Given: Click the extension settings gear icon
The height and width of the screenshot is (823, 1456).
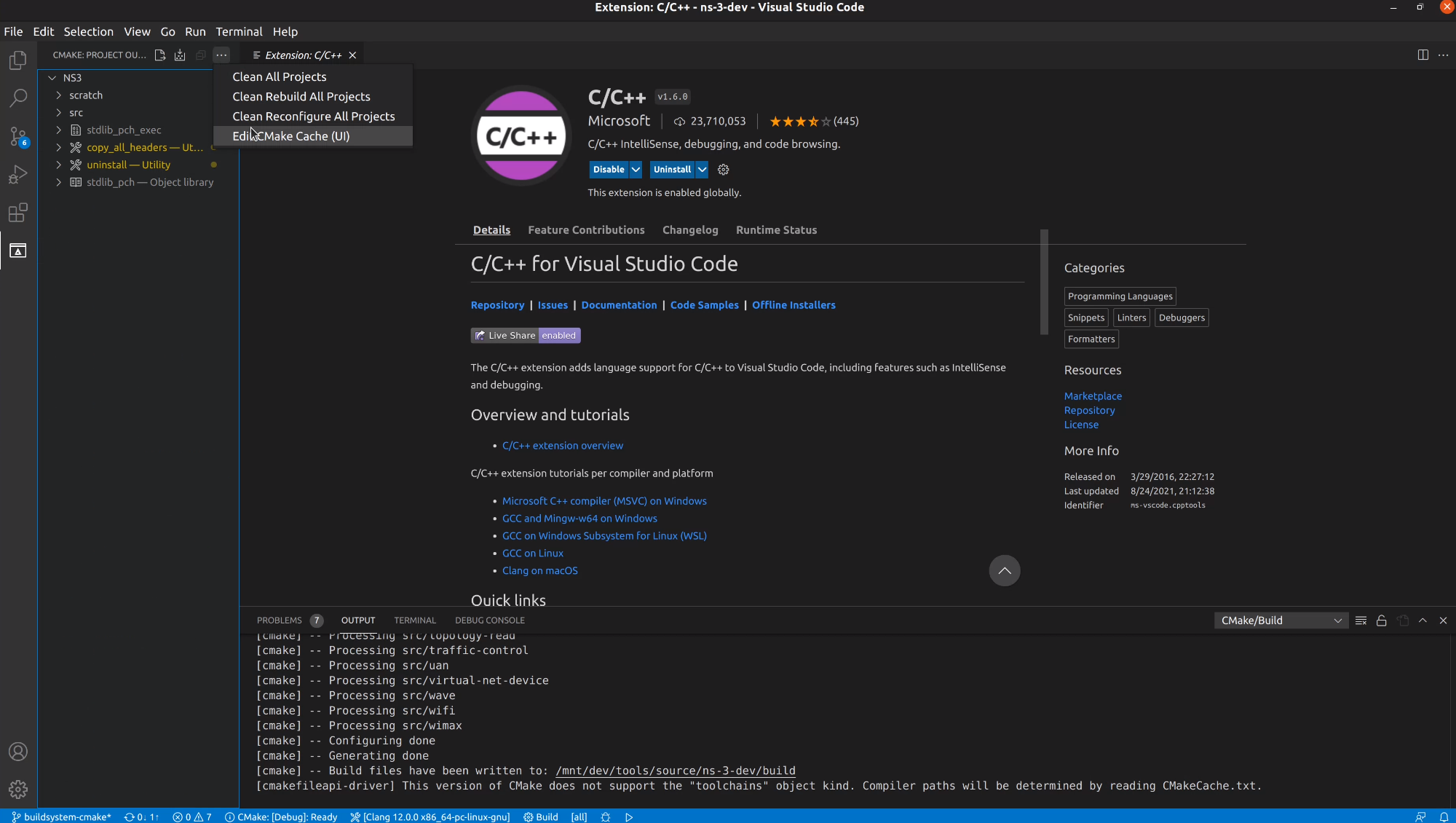Looking at the screenshot, I should [x=723, y=170].
